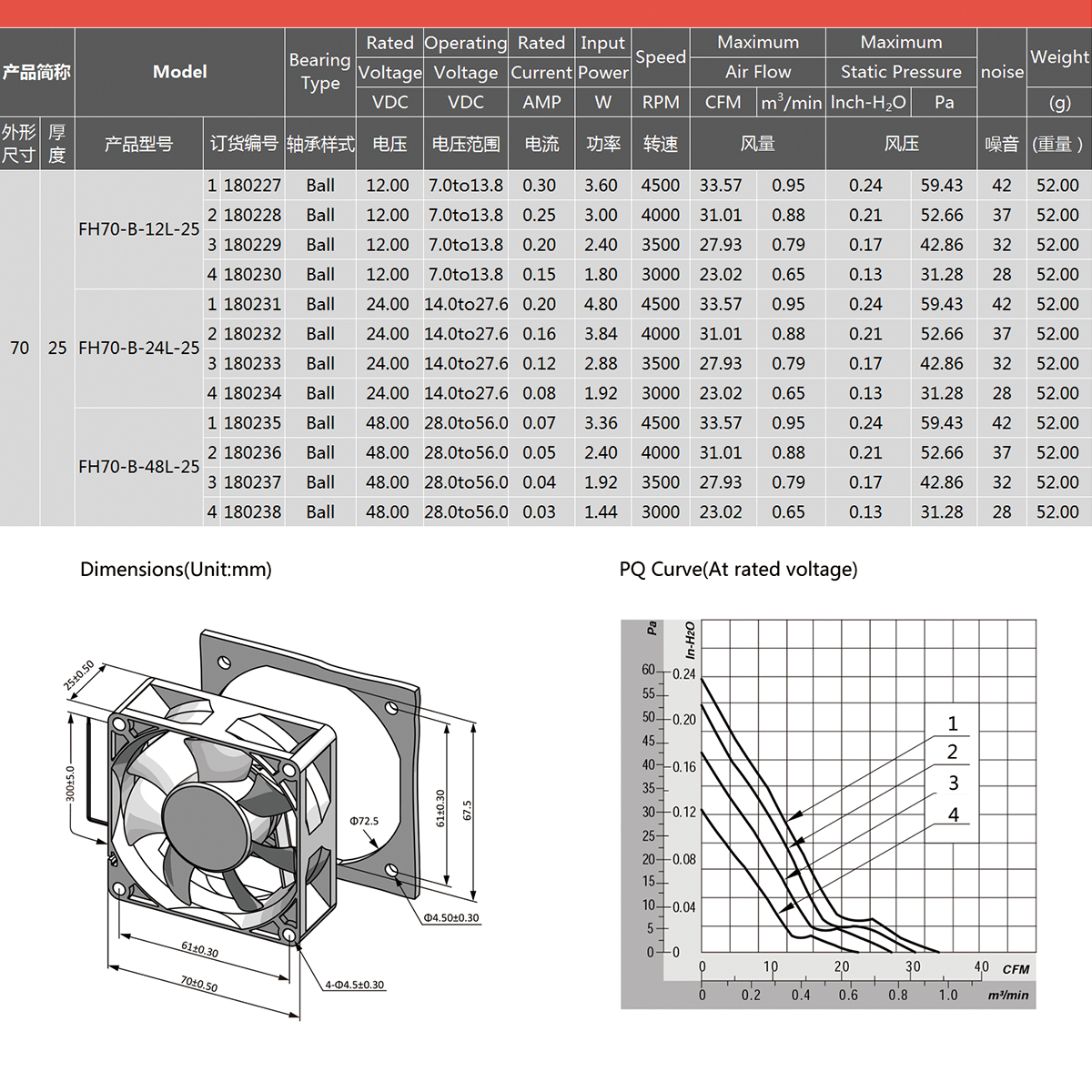The image size is (1092, 1092).
Task: Click the 噪音 header cell
Action: 1002,144
